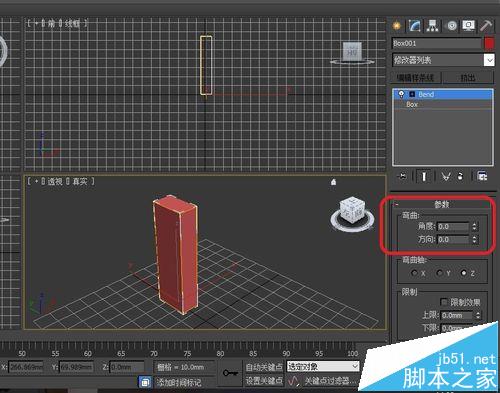The image size is (500, 393).
Task: Select the red box in perspective viewport
Action: click(x=175, y=255)
